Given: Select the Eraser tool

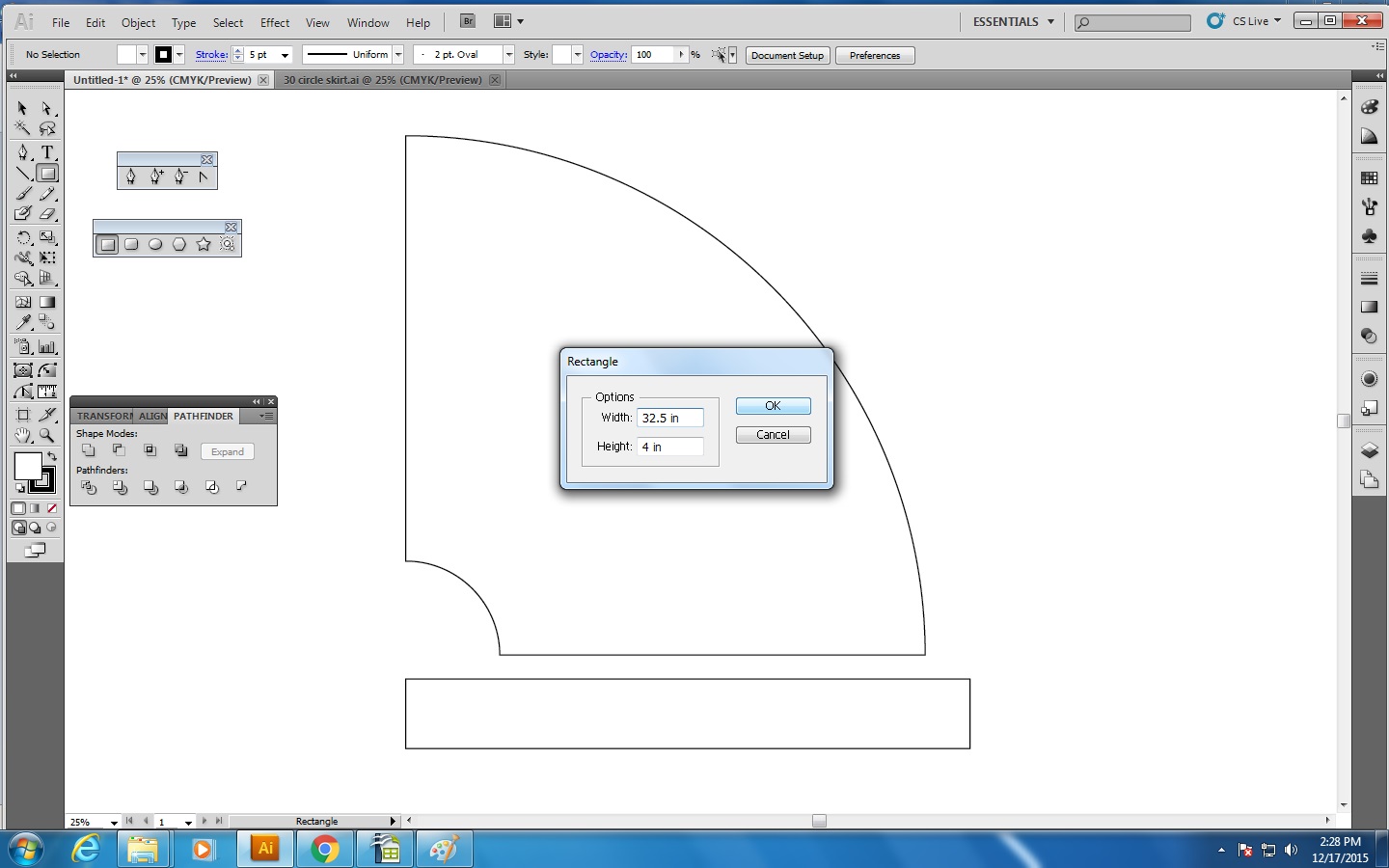Looking at the screenshot, I should pyautogui.click(x=46, y=214).
